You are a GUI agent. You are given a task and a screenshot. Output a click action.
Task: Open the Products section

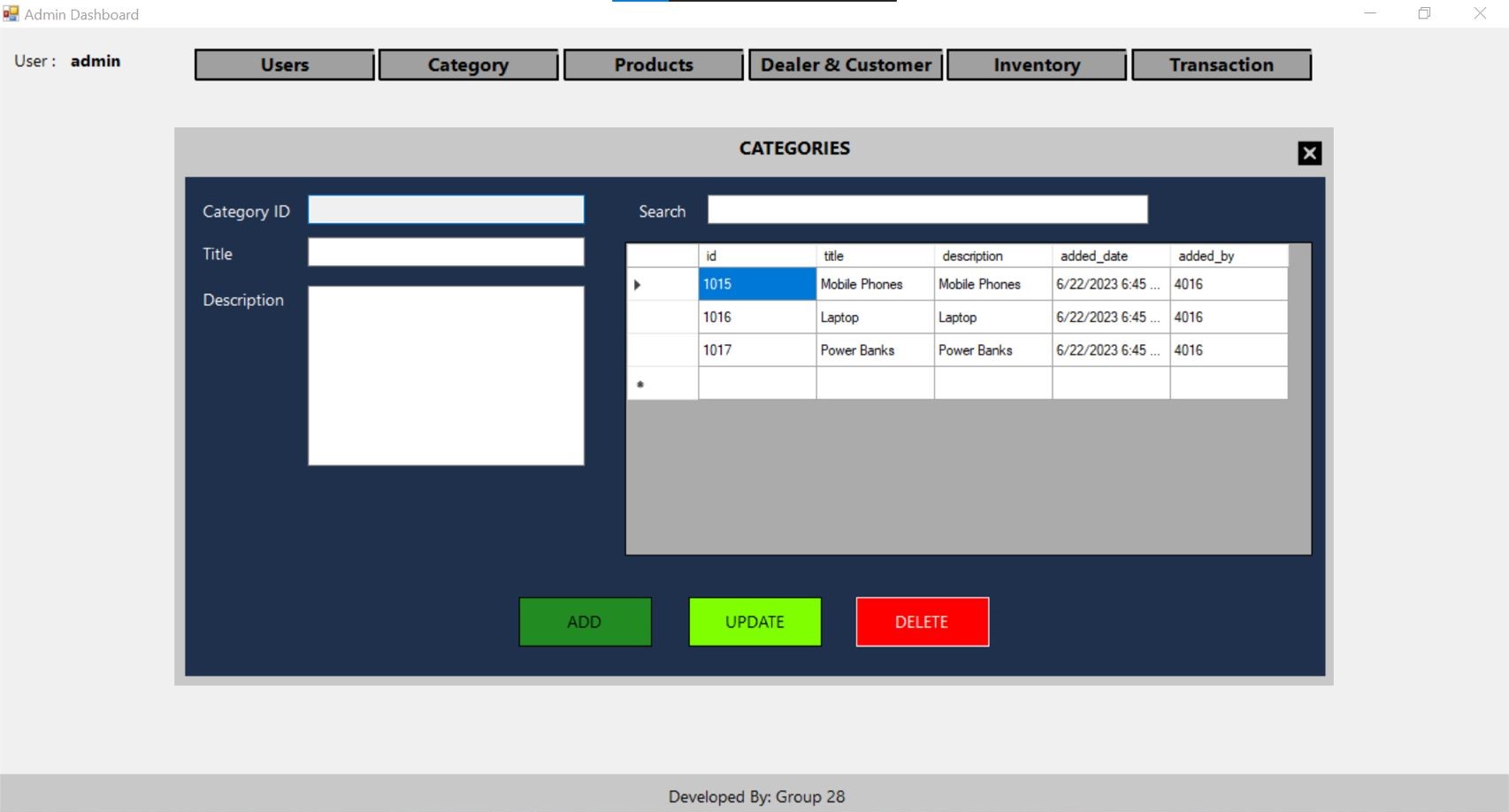pos(653,65)
